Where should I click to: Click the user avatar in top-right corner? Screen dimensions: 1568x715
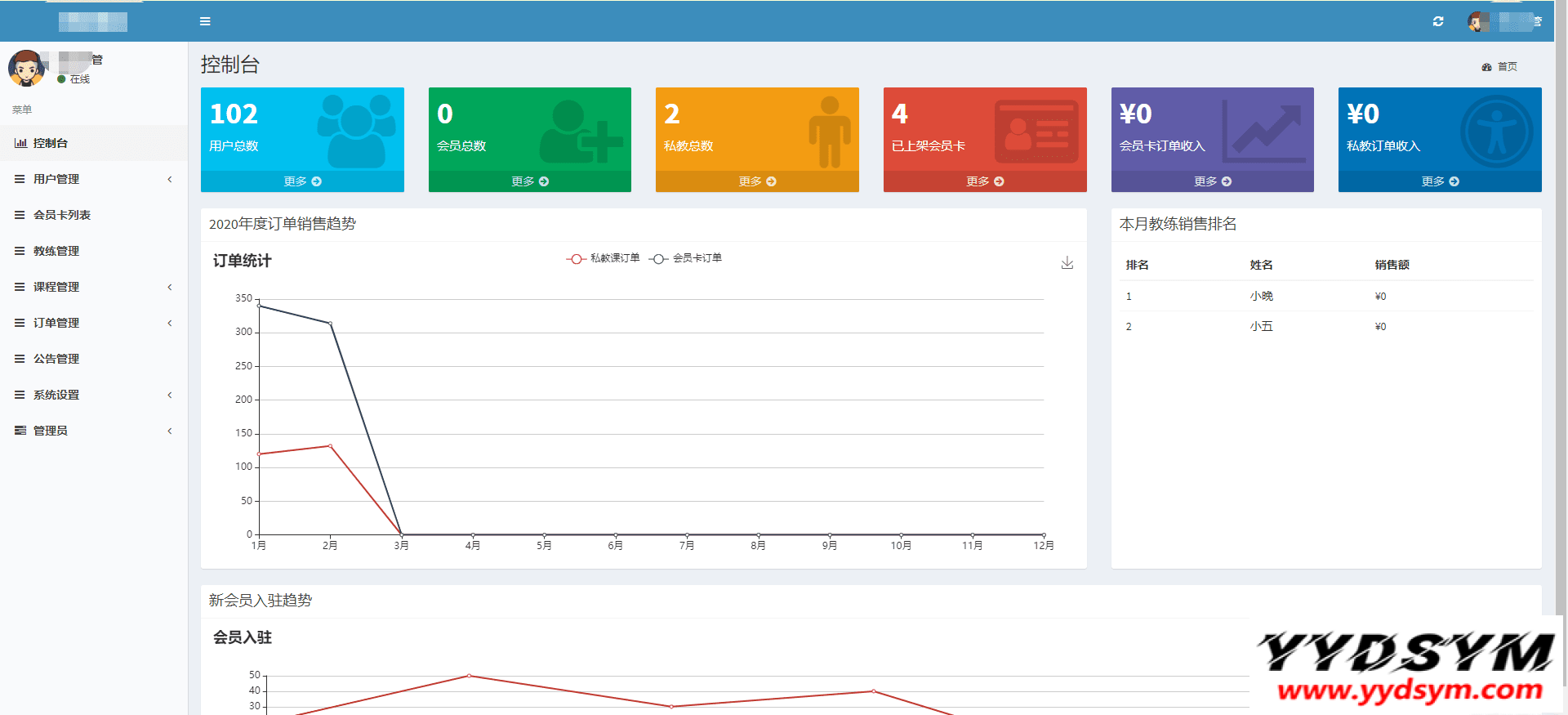1477,22
